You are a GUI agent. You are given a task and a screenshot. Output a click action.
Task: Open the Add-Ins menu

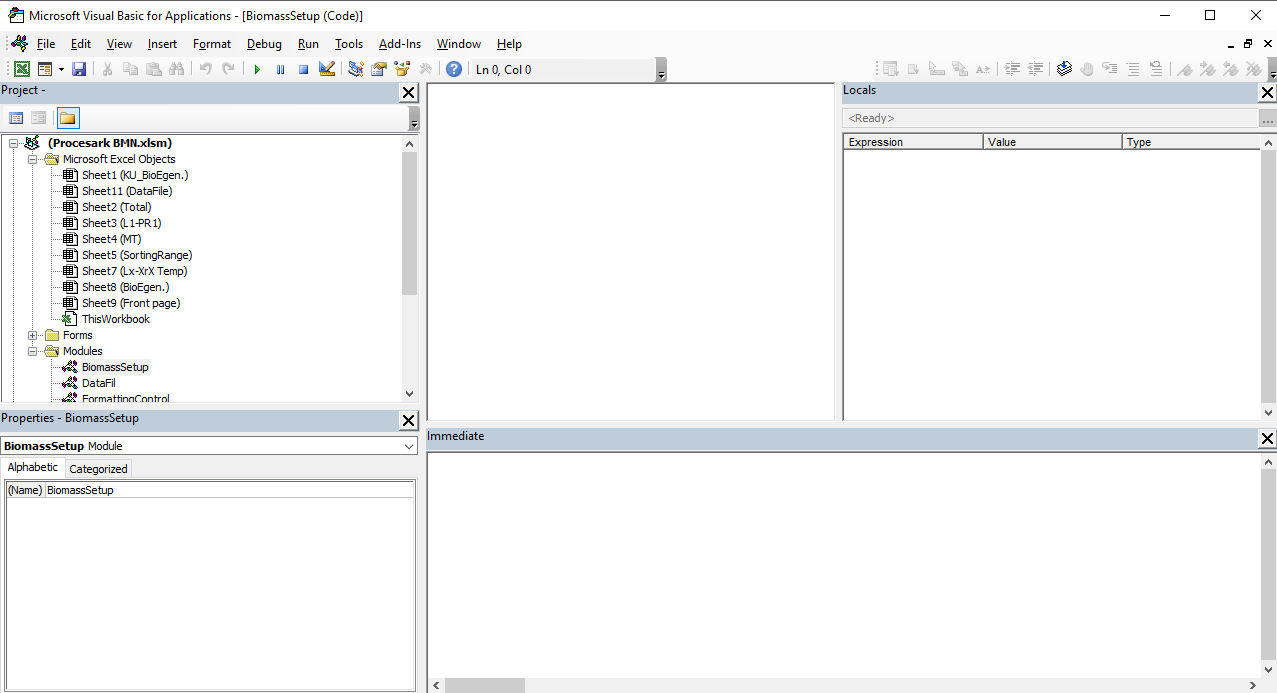[400, 44]
